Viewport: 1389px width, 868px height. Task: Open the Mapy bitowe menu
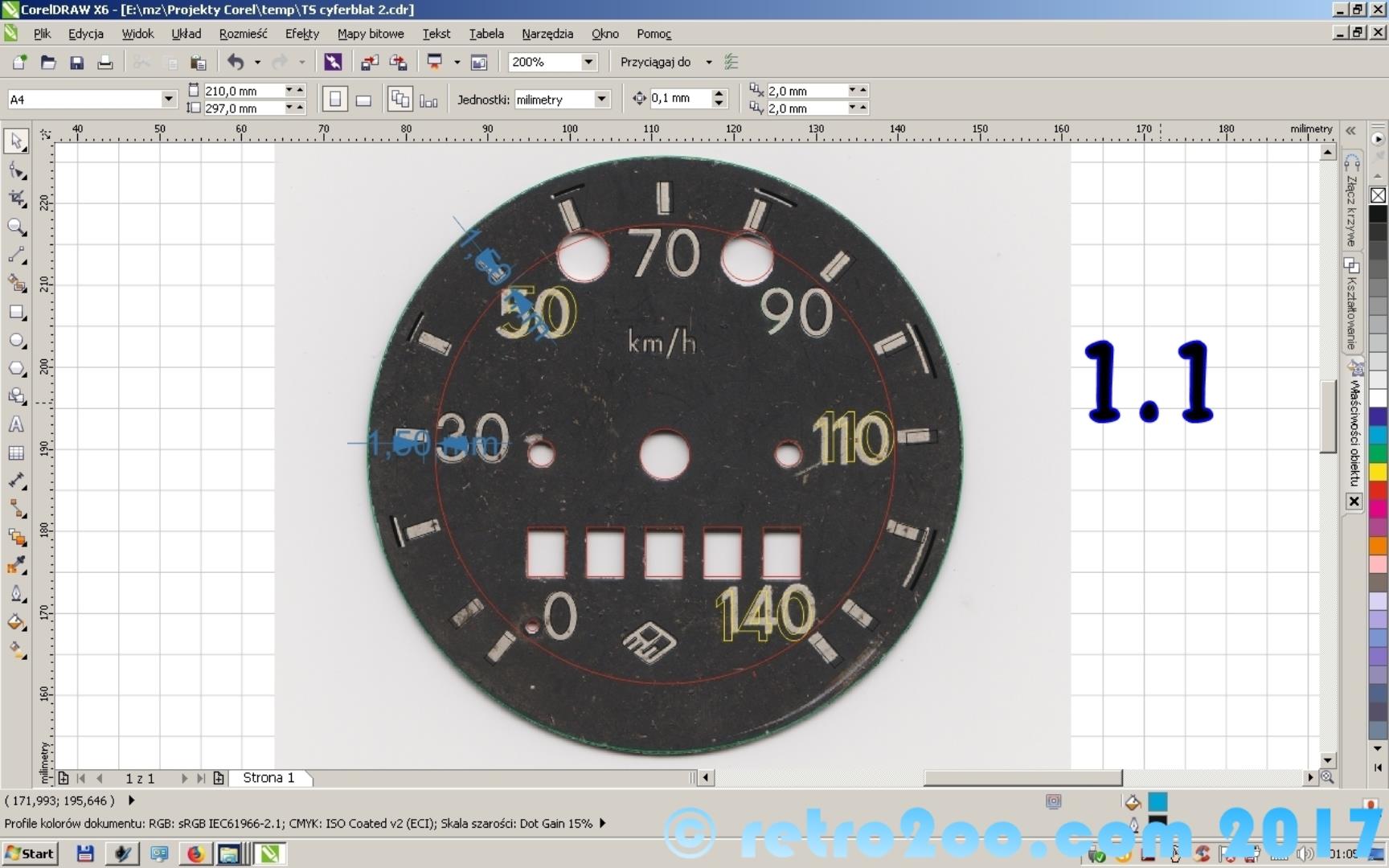pyautogui.click(x=370, y=33)
